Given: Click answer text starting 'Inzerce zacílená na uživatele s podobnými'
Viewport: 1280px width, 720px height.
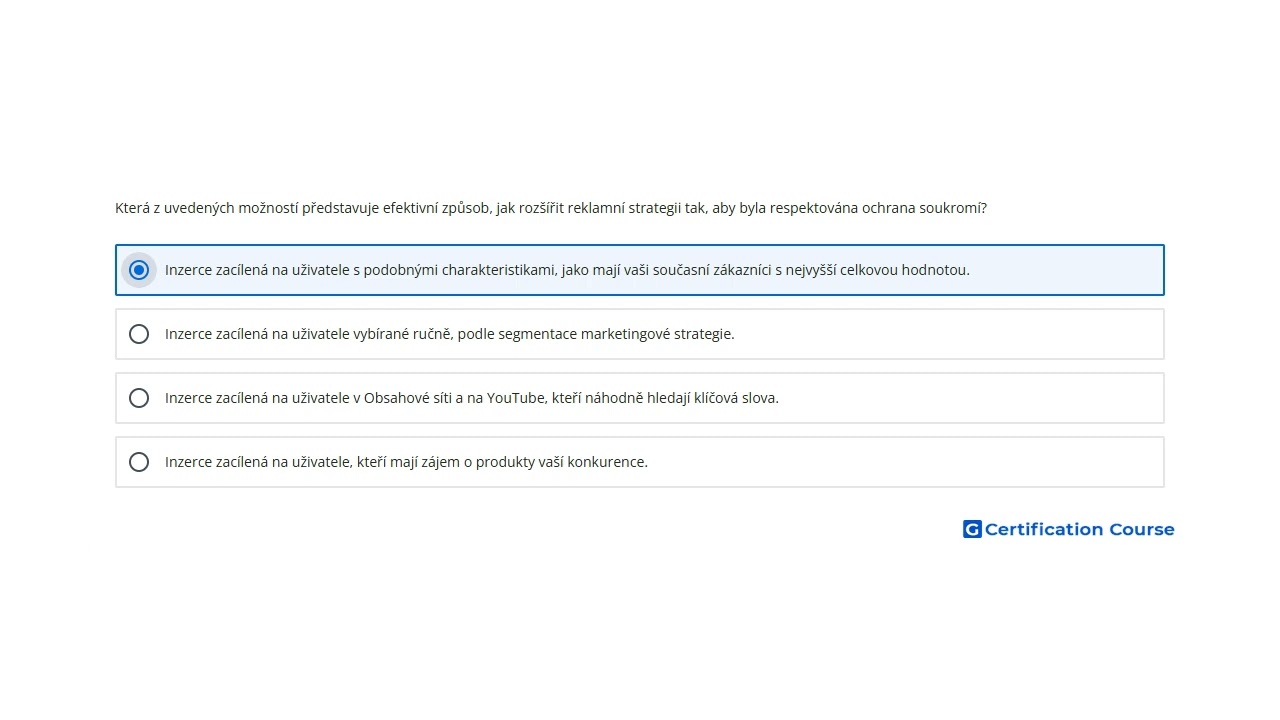Looking at the screenshot, I should point(567,270).
